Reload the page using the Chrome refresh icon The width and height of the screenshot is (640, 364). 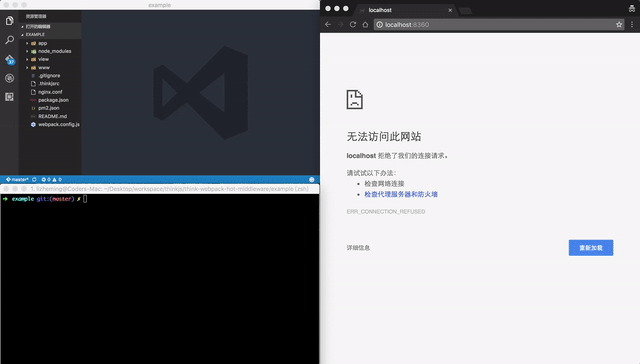click(x=353, y=24)
